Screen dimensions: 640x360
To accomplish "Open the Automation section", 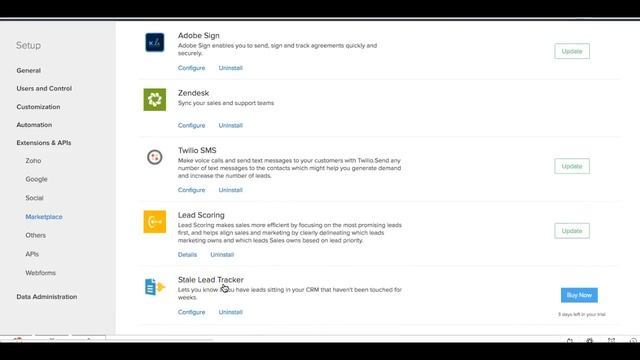I will [x=34, y=125].
